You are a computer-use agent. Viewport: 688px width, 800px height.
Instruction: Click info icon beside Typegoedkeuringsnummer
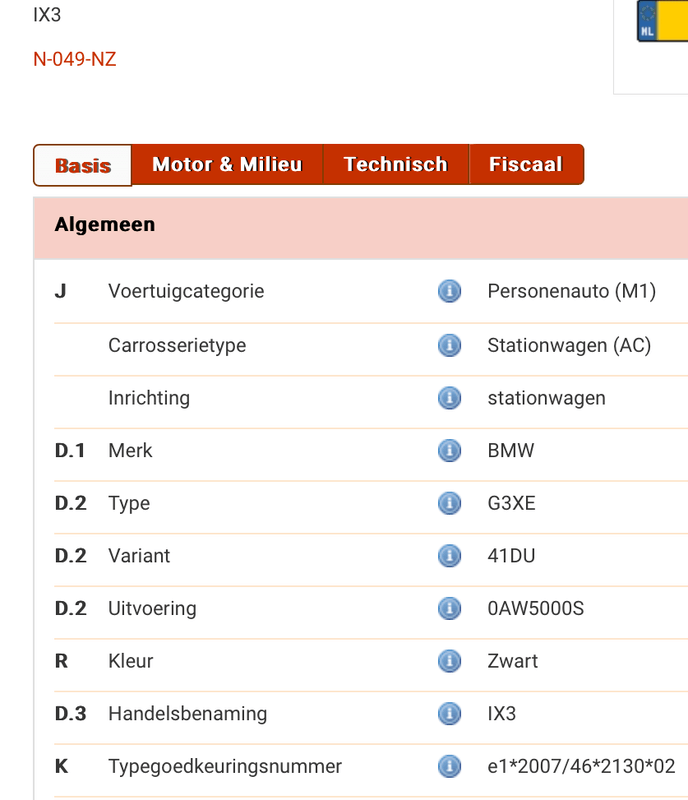click(450, 767)
